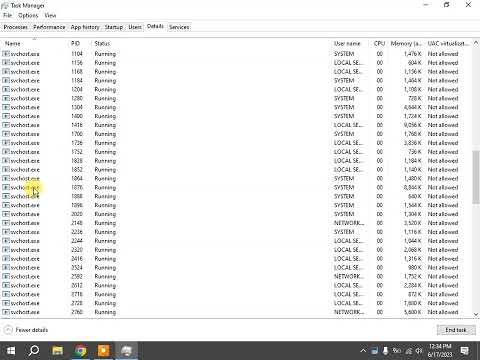Switch to the Users tab
The image size is (480, 360).
[x=135, y=27]
